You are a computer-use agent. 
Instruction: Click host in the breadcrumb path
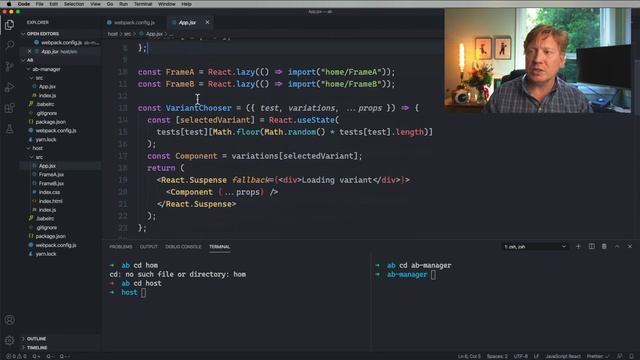[x=113, y=34]
